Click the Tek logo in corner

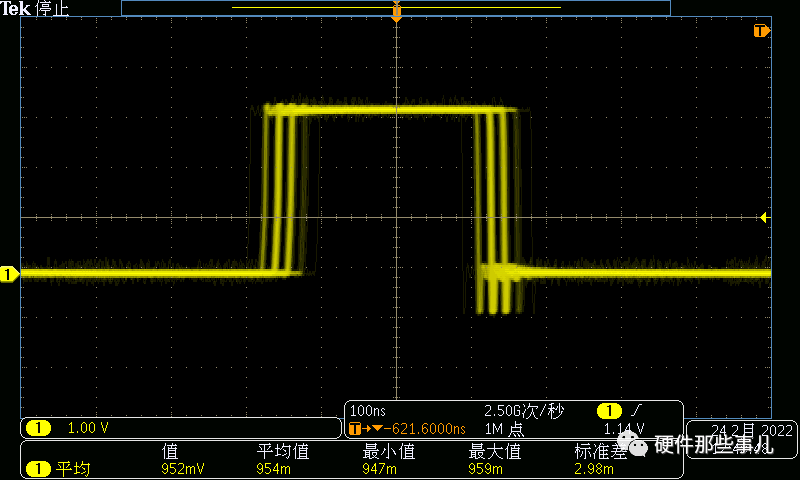pyautogui.click(x=17, y=8)
